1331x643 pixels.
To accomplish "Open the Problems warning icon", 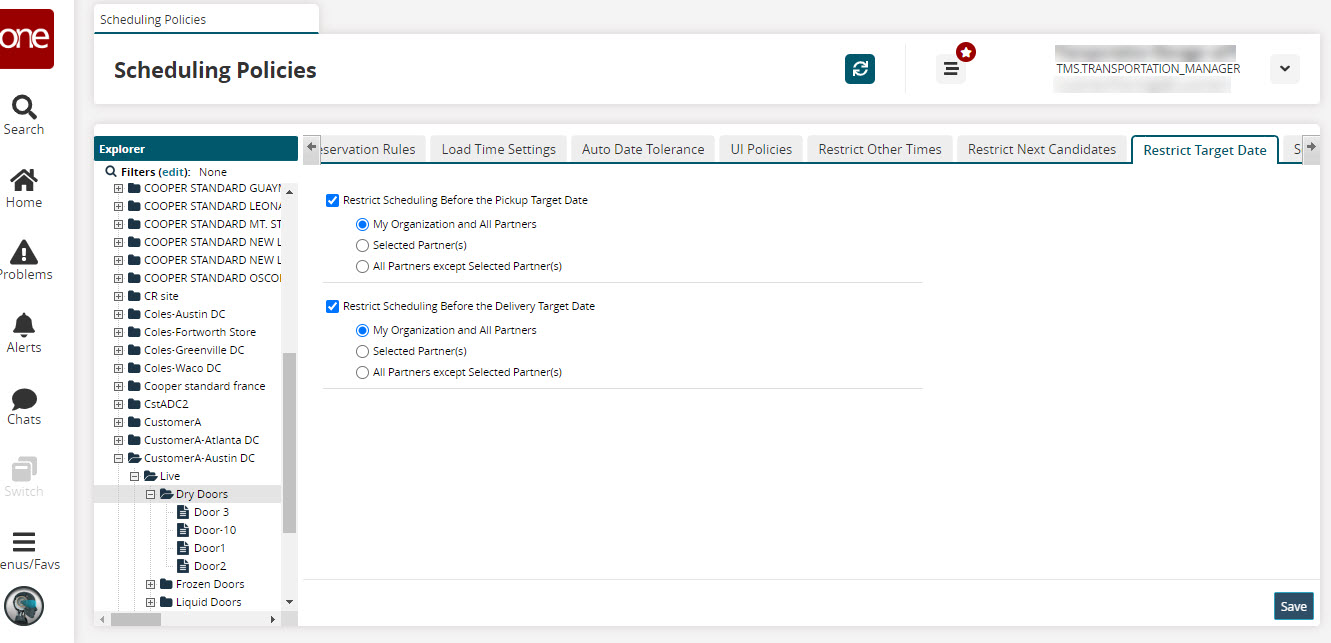I will coord(24,253).
